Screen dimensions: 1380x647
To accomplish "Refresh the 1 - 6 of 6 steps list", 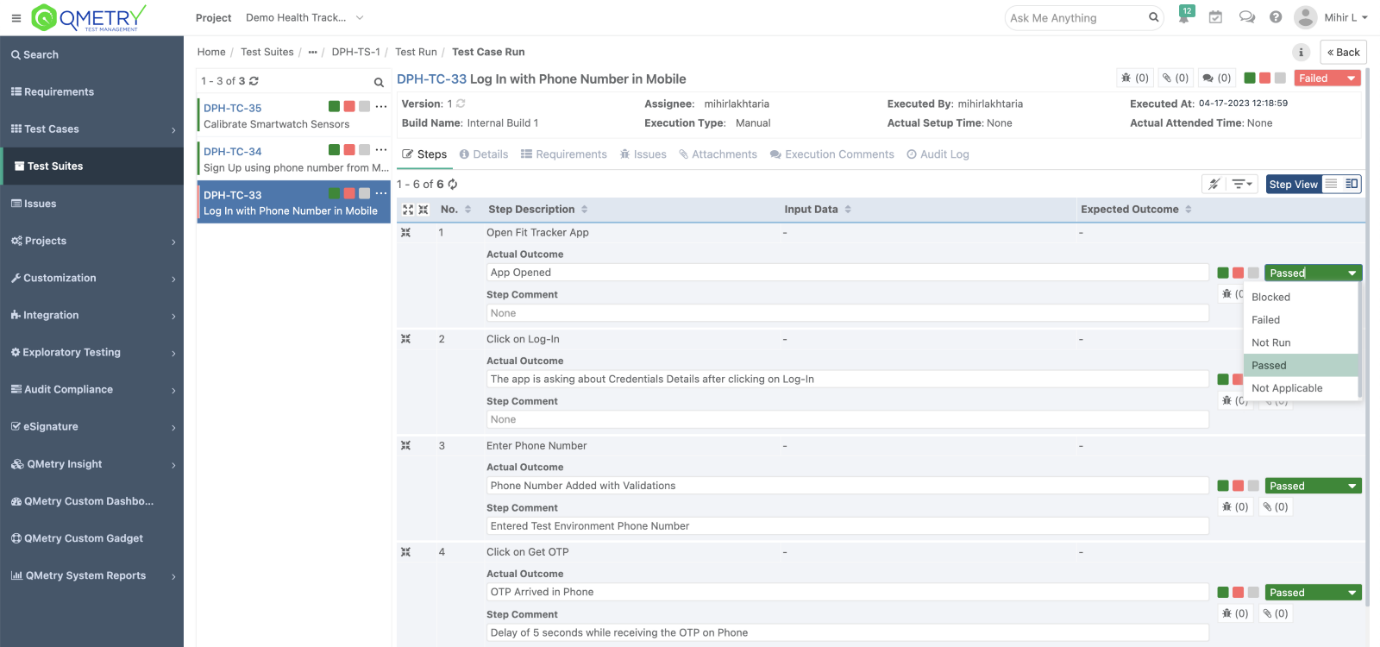I will tap(453, 184).
